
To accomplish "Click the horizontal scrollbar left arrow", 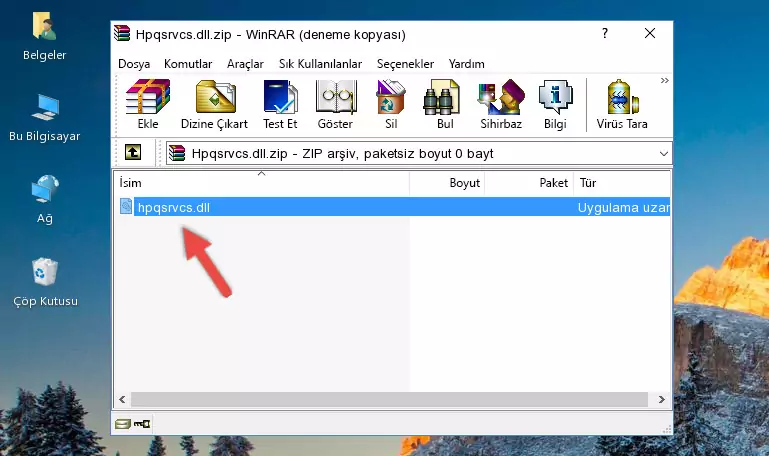I will pyautogui.click(x=123, y=399).
